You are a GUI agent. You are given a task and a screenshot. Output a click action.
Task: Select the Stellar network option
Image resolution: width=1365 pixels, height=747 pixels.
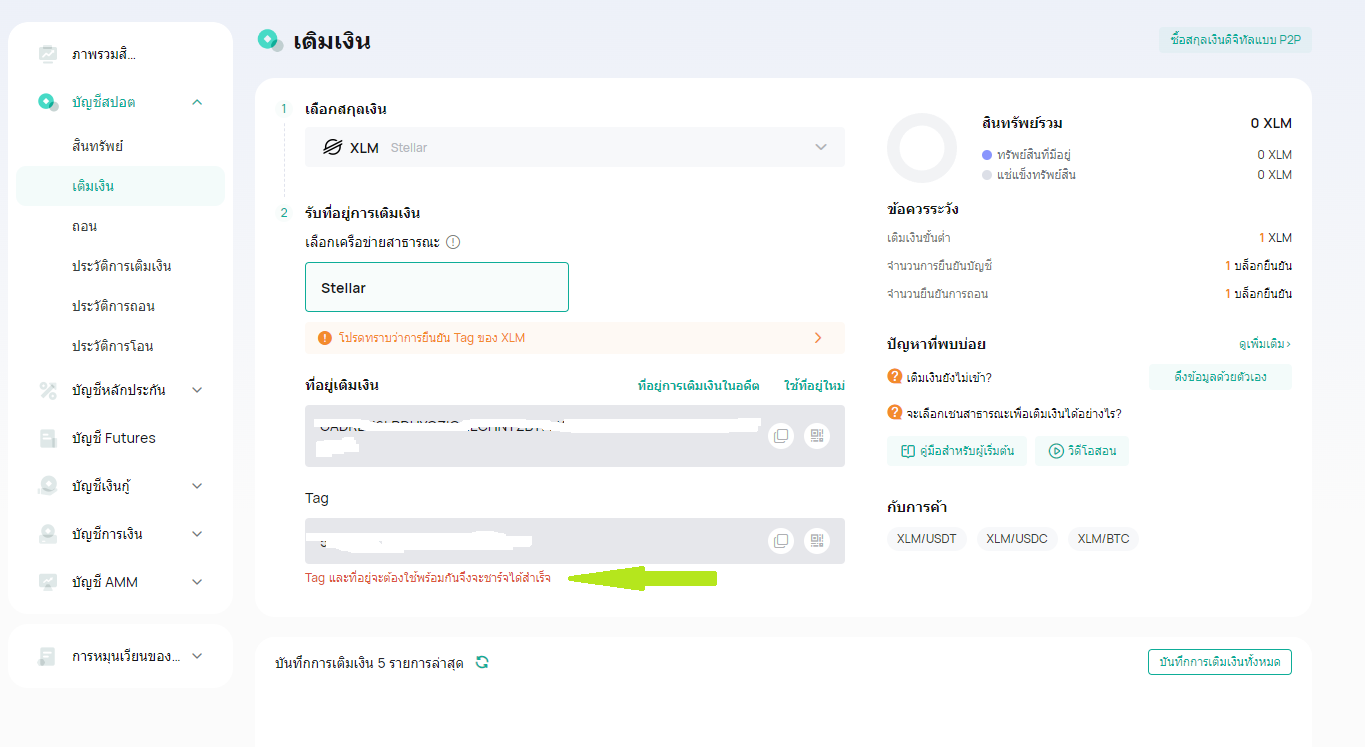(x=437, y=288)
